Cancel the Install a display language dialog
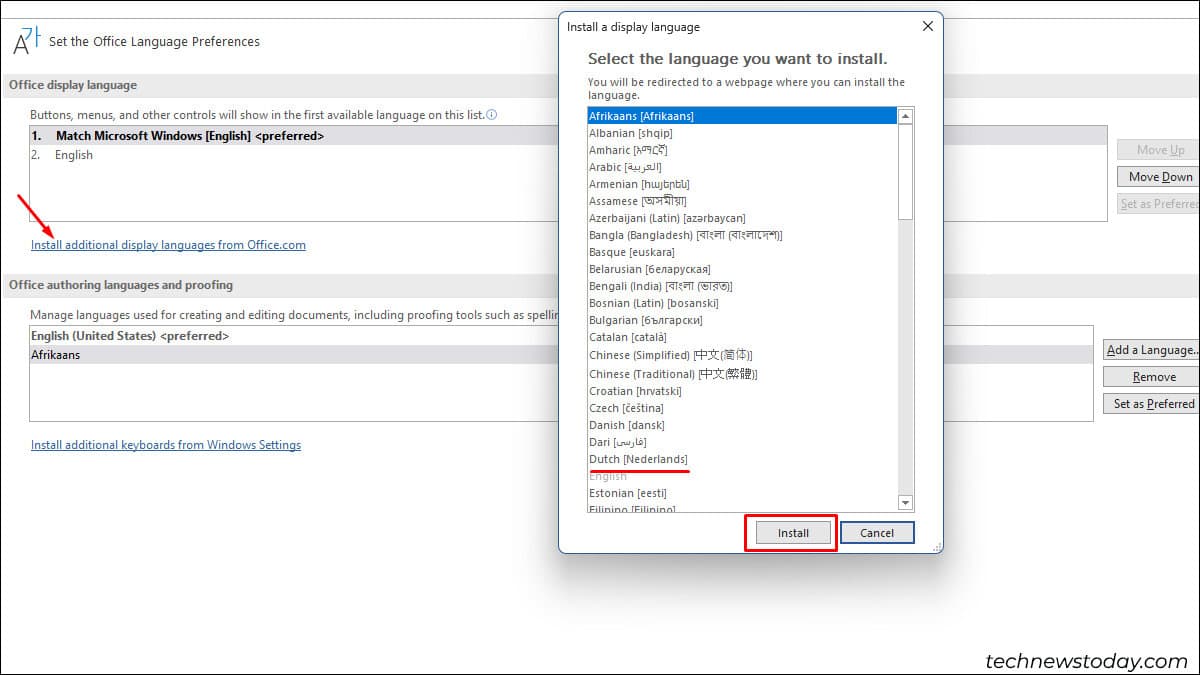Image resolution: width=1200 pixels, height=675 pixels. click(x=877, y=533)
